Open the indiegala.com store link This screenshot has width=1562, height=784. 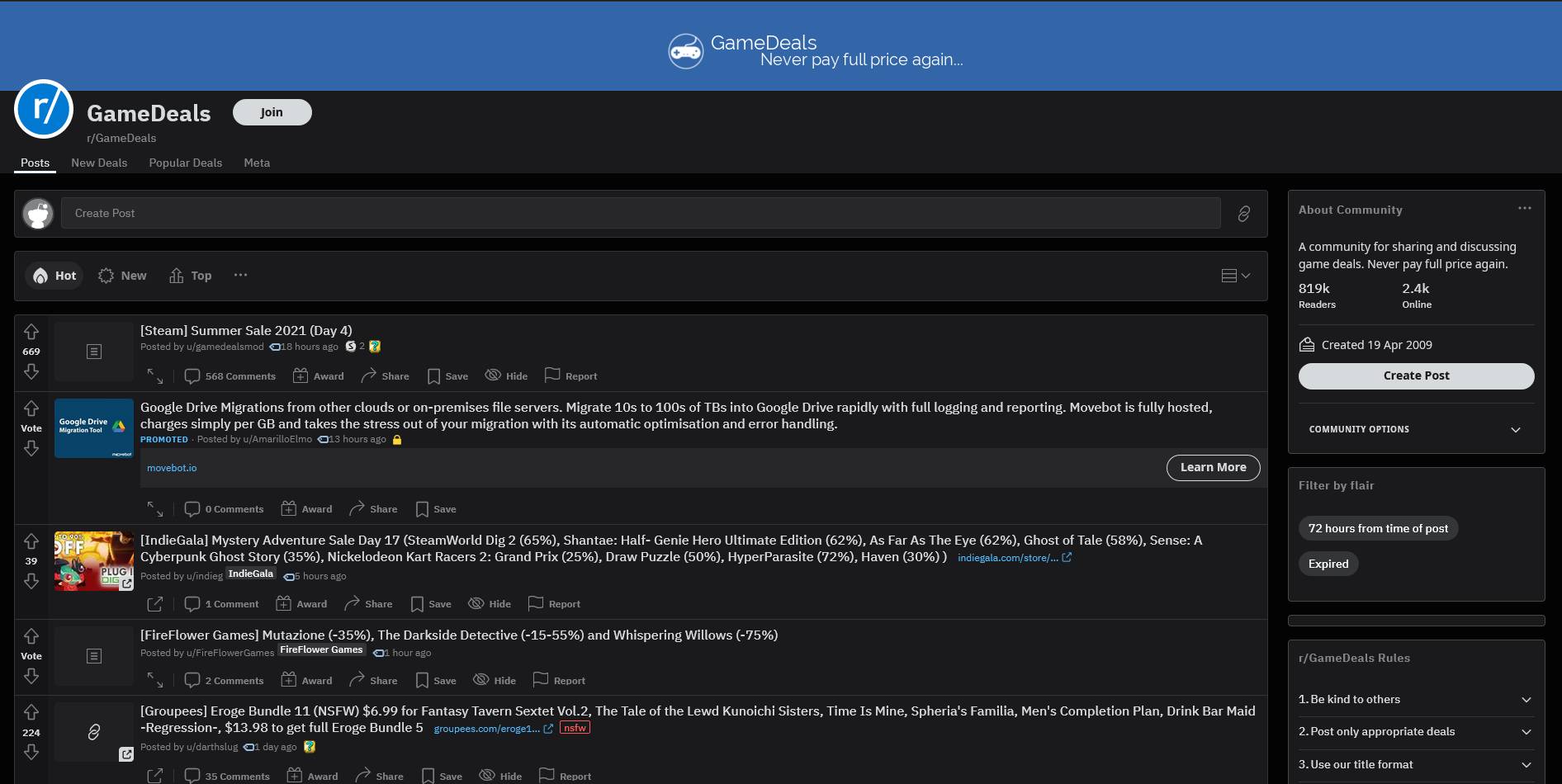pyautogui.click(x=1014, y=558)
